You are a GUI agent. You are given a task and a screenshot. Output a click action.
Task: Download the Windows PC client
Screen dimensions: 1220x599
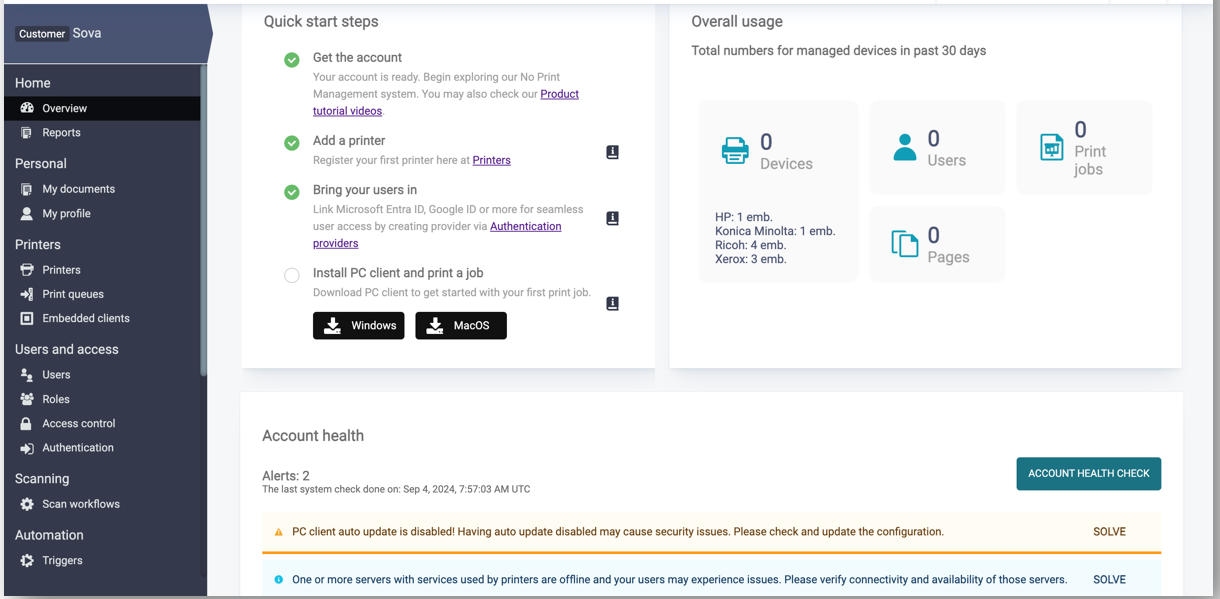358,326
